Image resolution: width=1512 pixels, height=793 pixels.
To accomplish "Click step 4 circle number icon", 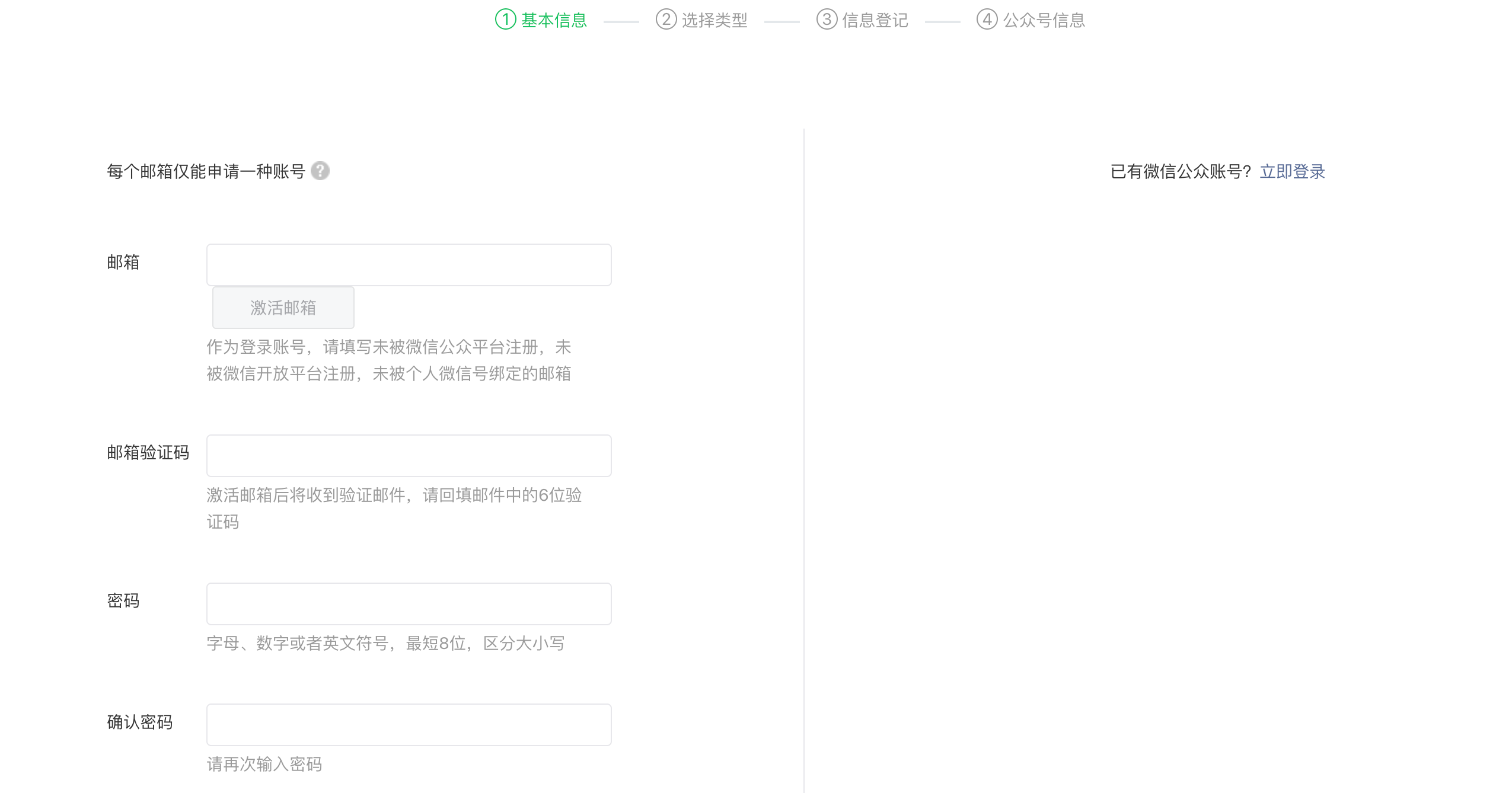I will [987, 20].
